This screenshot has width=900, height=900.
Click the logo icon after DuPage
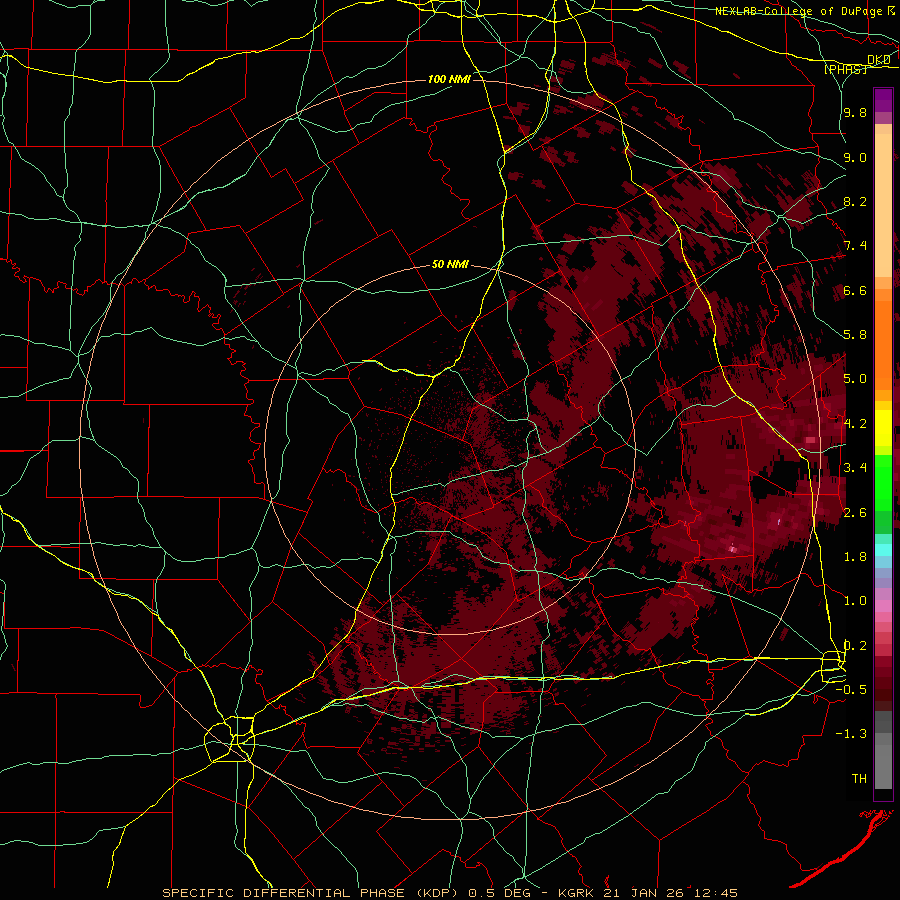tap(891, 11)
